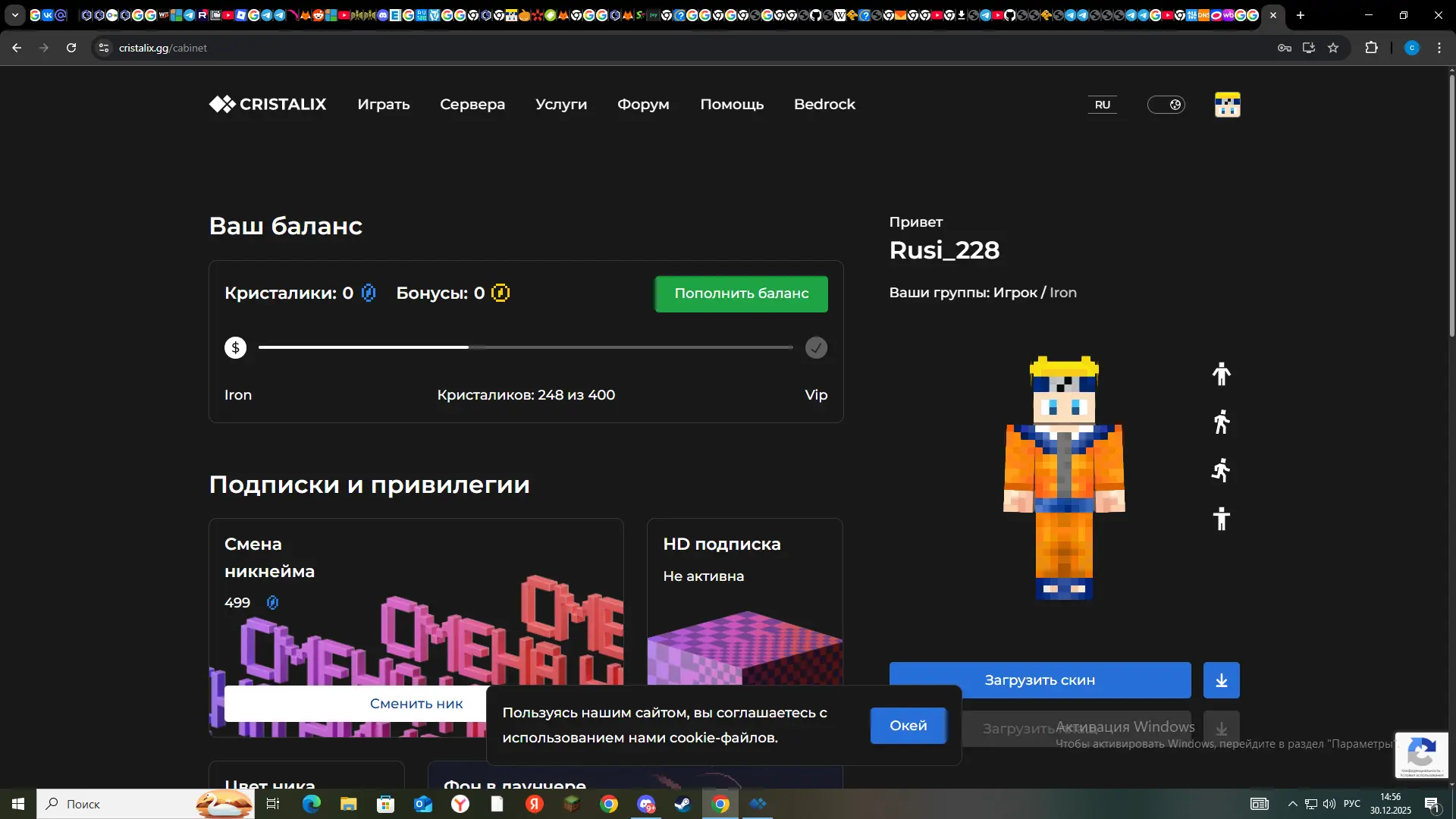
Task: Open the Сервера menu item
Action: [x=472, y=105]
